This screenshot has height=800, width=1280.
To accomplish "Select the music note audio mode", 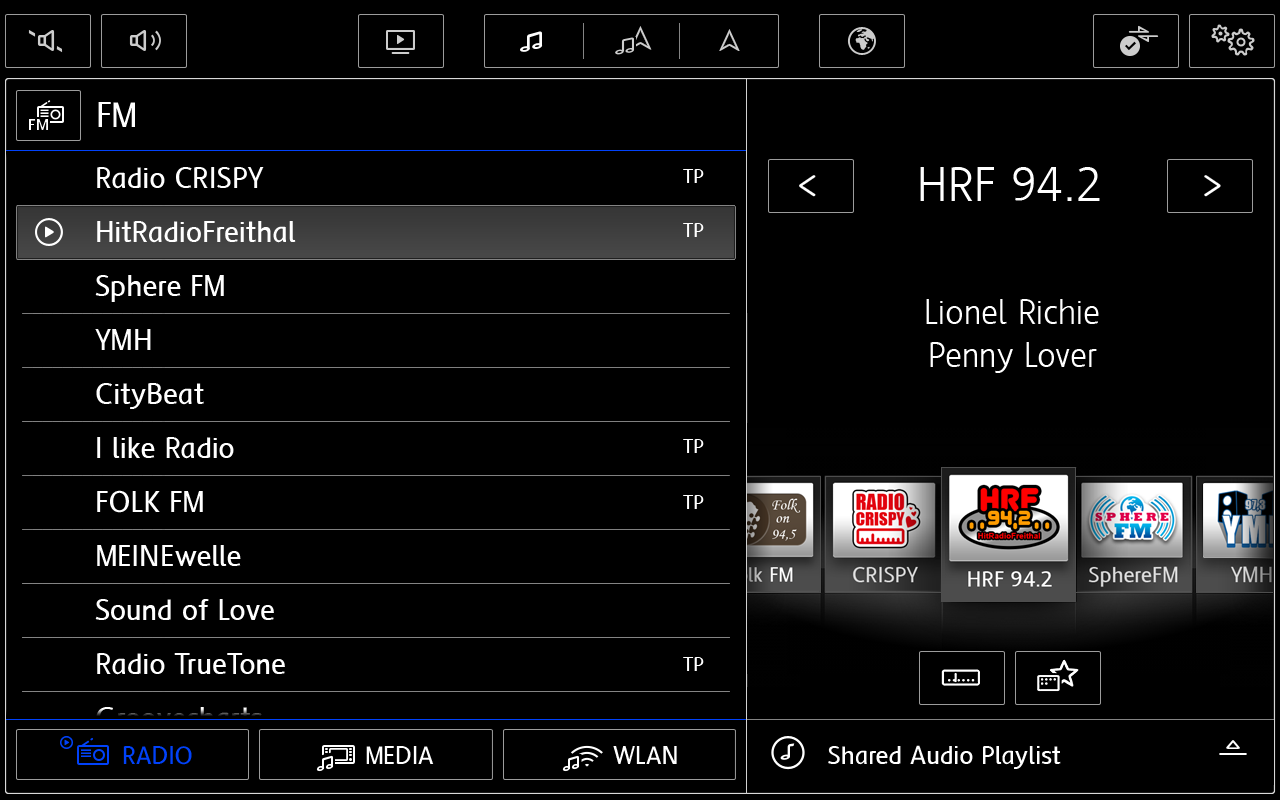I will (x=533, y=41).
